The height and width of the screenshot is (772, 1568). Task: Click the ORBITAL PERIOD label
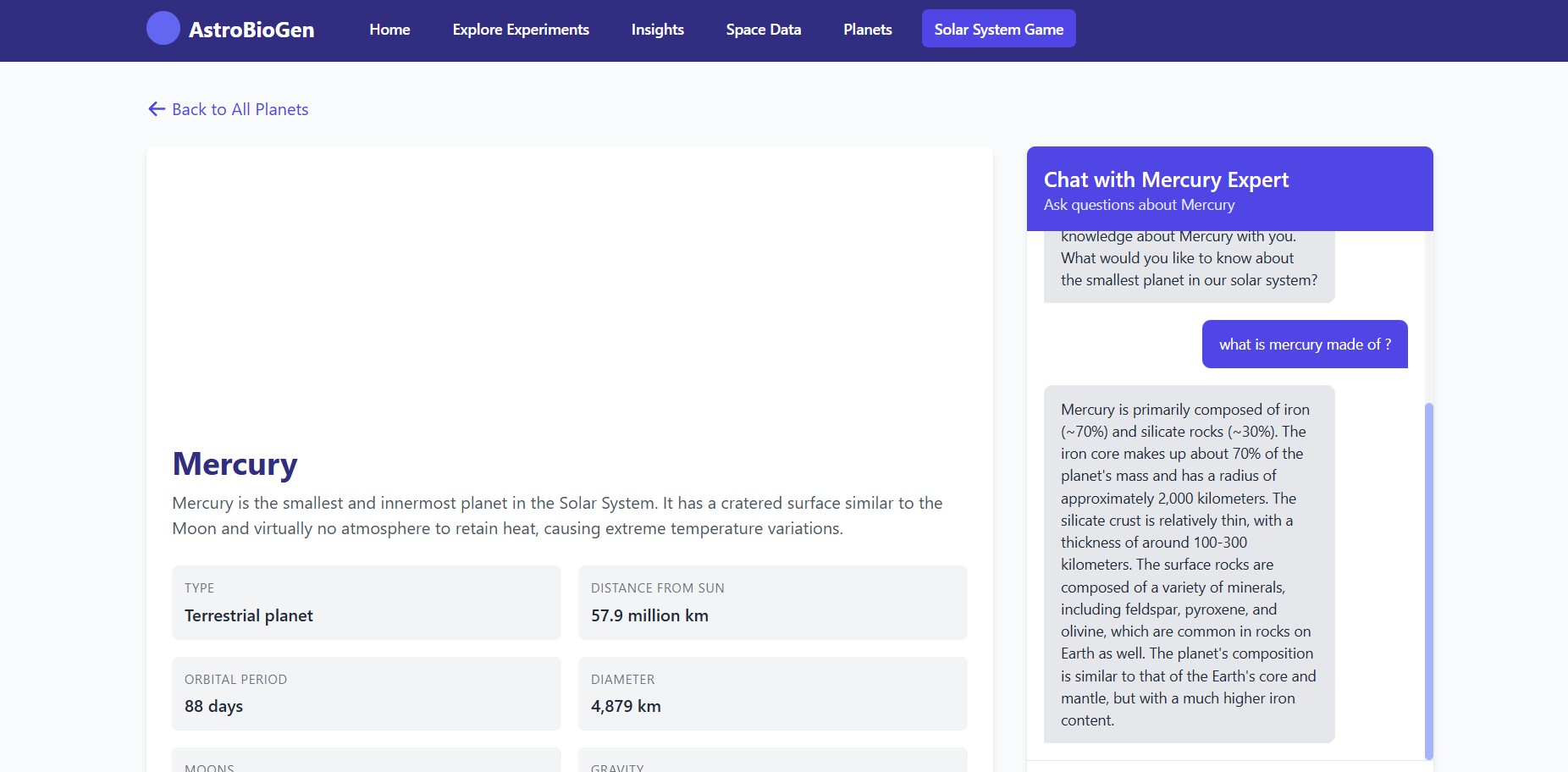pyautogui.click(x=235, y=680)
